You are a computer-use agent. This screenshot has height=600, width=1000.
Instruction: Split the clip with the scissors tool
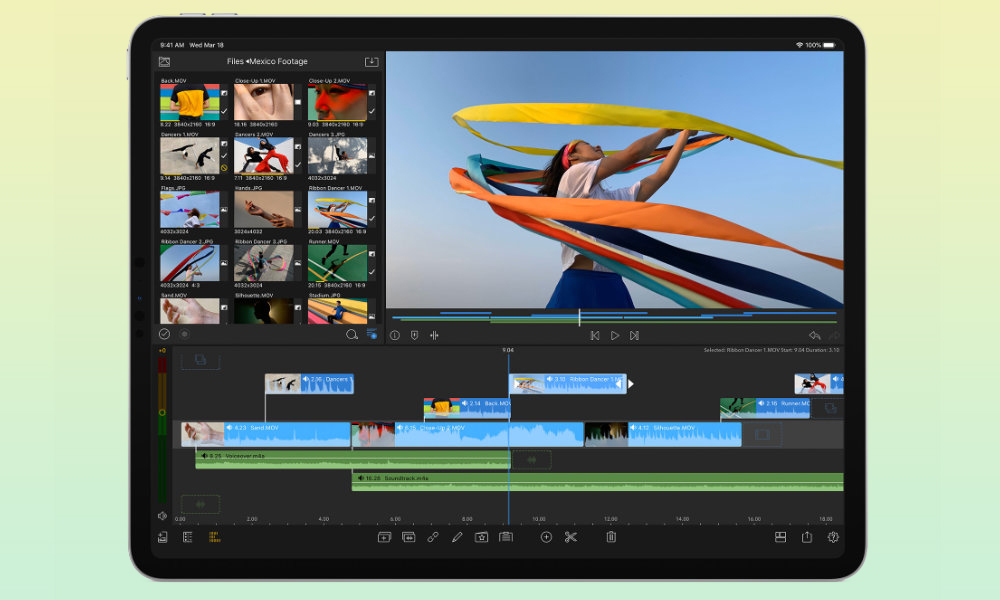pos(572,537)
